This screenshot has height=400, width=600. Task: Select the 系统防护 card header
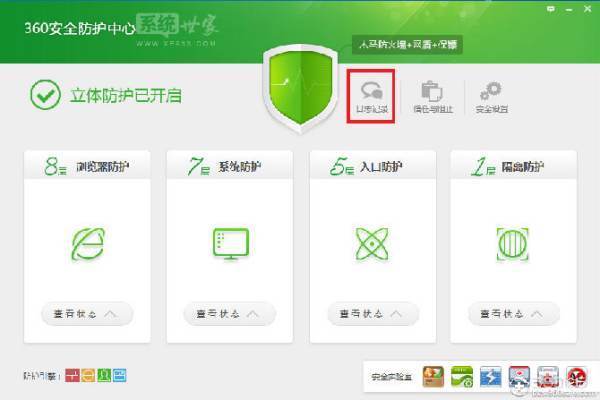pyautogui.click(x=230, y=165)
